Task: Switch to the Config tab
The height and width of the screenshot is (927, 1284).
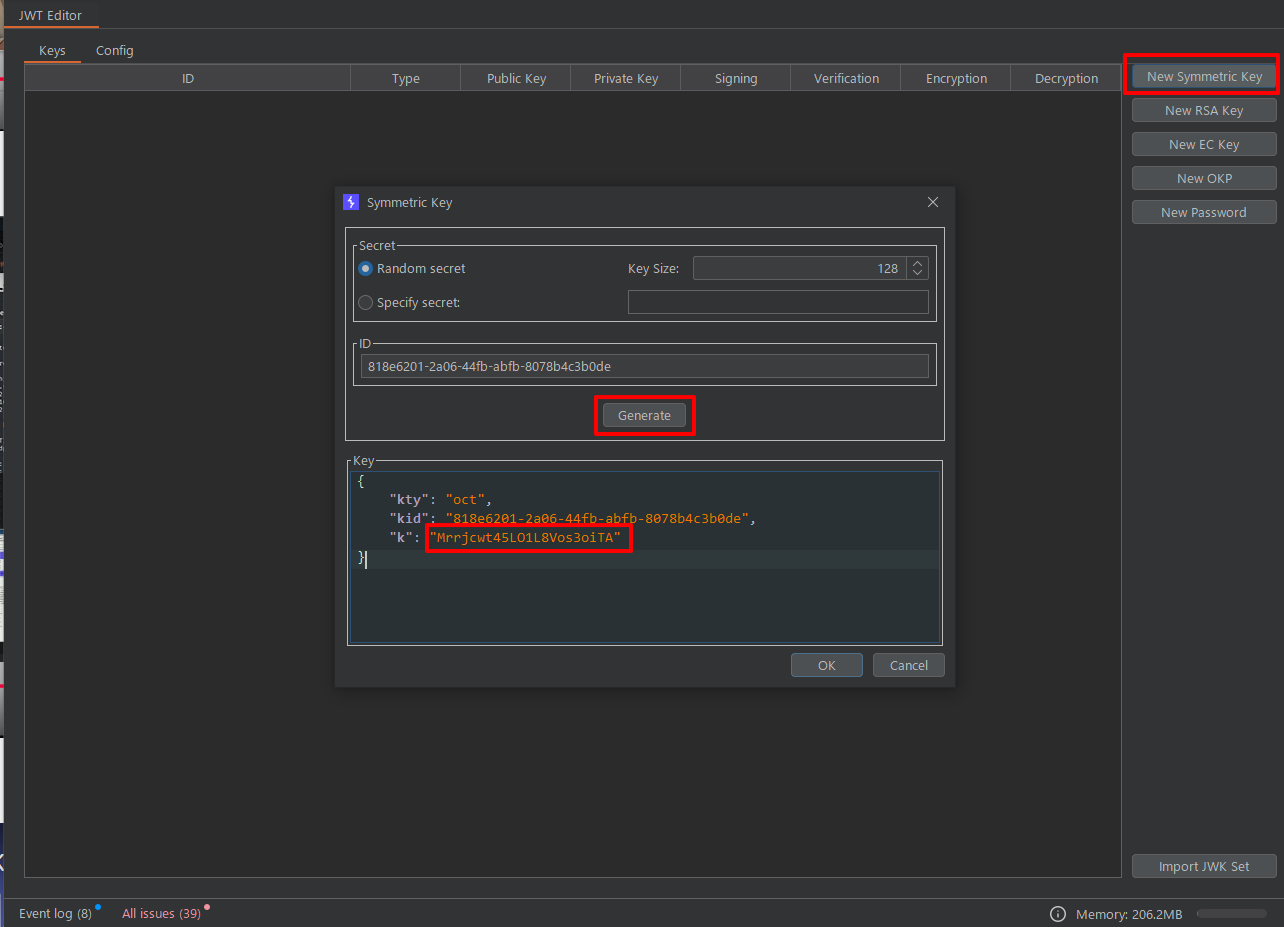Action: (115, 51)
